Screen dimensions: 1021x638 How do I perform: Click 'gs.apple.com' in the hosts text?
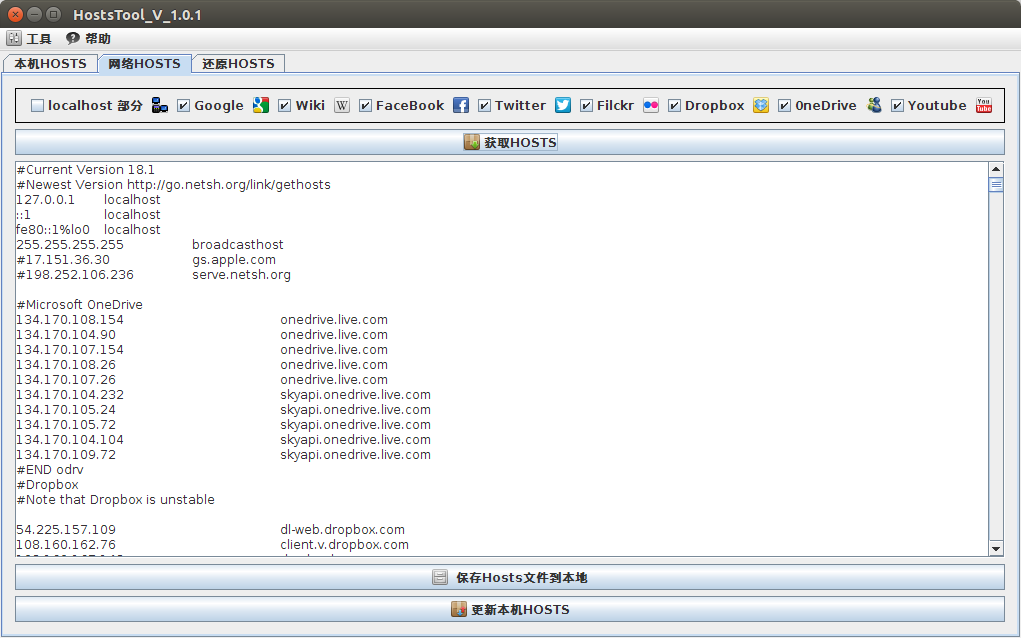(x=234, y=260)
